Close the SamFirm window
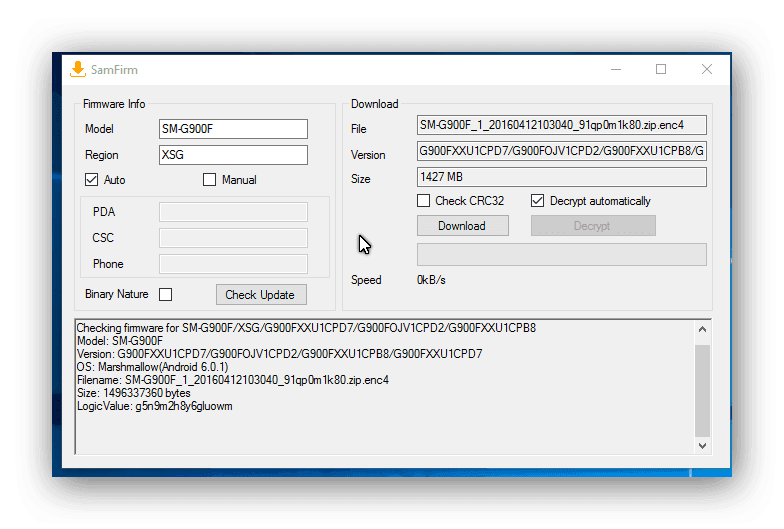 (706, 70)
